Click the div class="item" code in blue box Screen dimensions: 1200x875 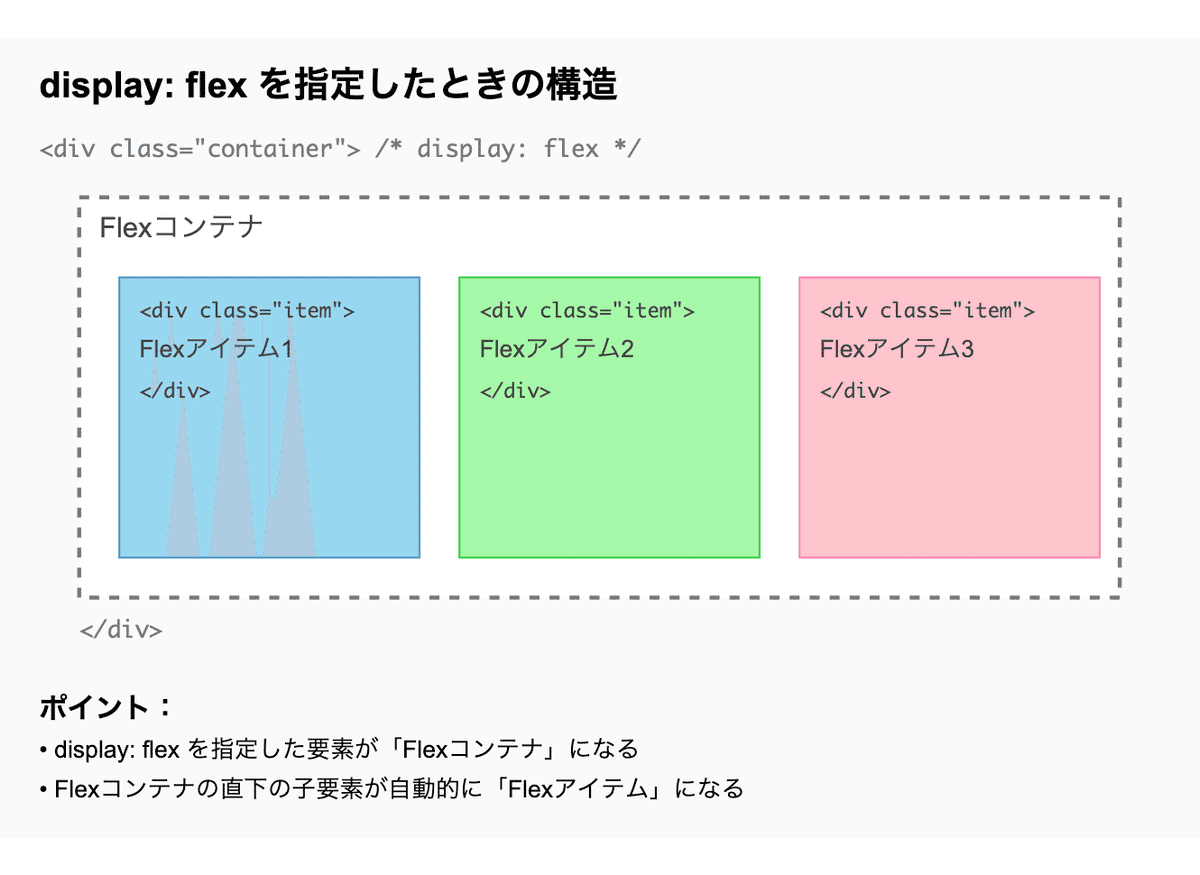click(247, 310)
